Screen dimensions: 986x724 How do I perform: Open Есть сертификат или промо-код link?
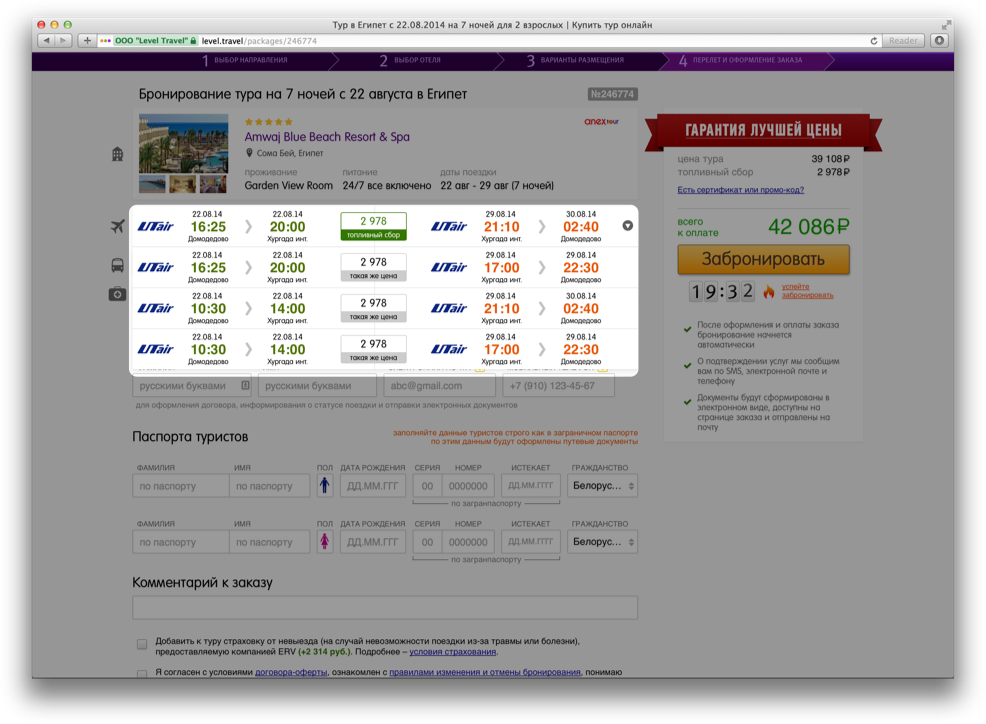pyautogui.click(x=740, y=190)
